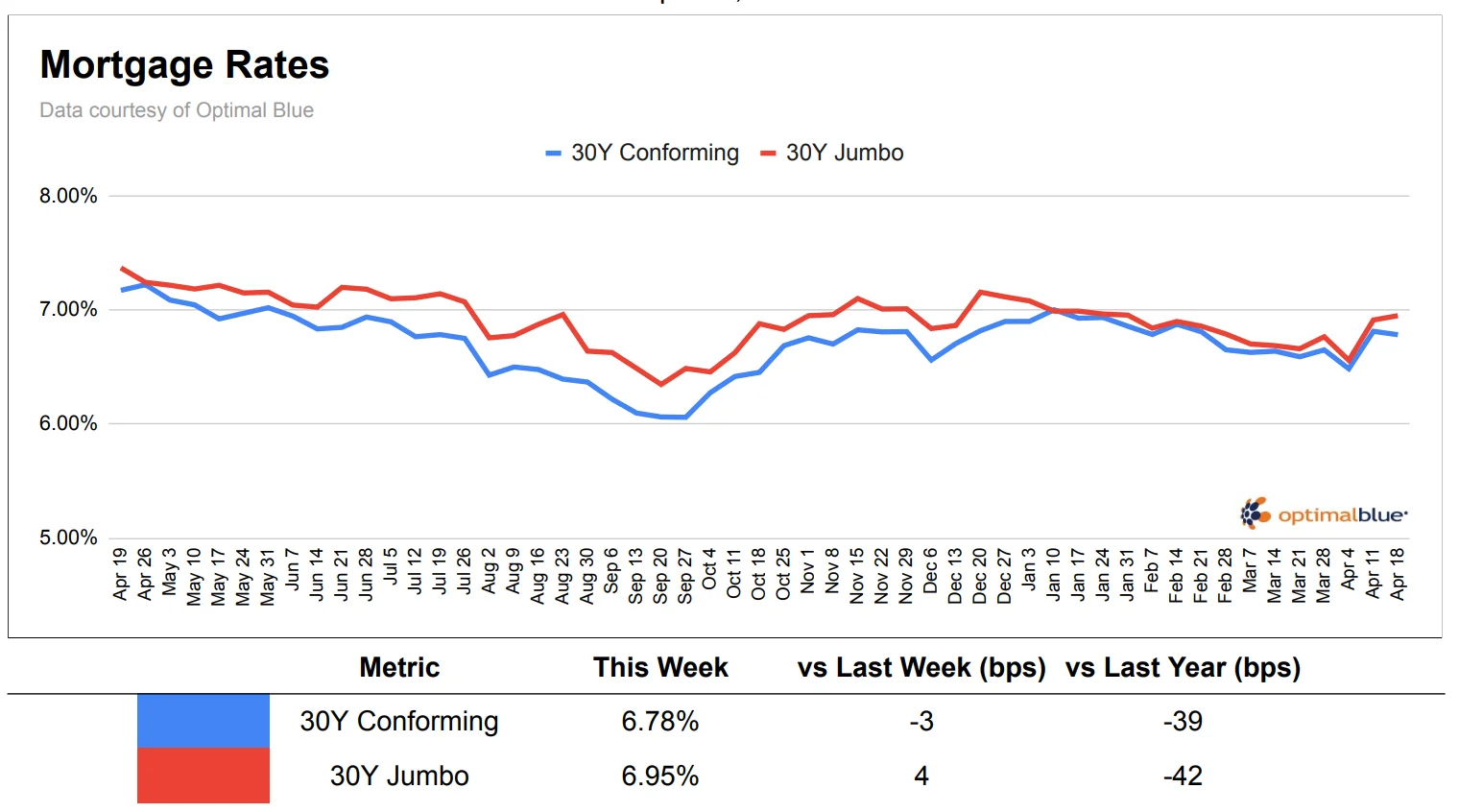Click the "Data courtesy of Optimal Blue" subtitle
The height and width of the screenshot is (812, 1459).
[x=177, y=110]
